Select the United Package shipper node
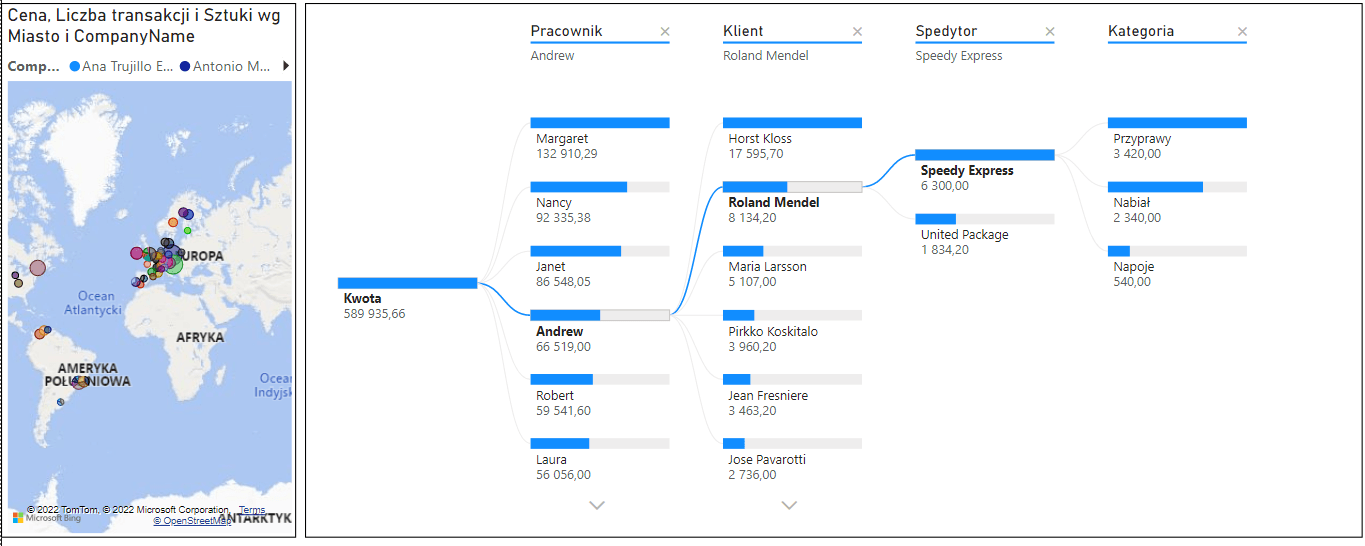 [x=985, y=235]
